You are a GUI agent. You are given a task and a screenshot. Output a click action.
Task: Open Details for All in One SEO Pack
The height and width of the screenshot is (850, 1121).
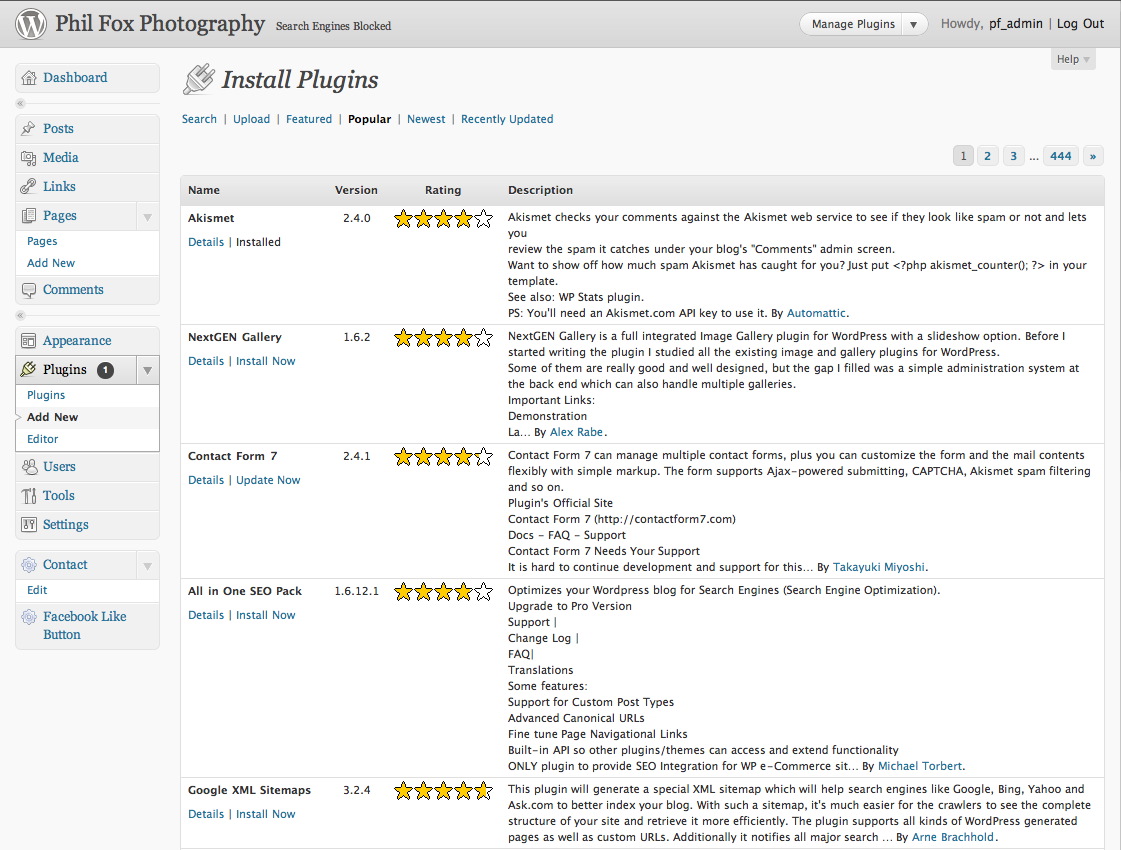click(x=206, y=615)
